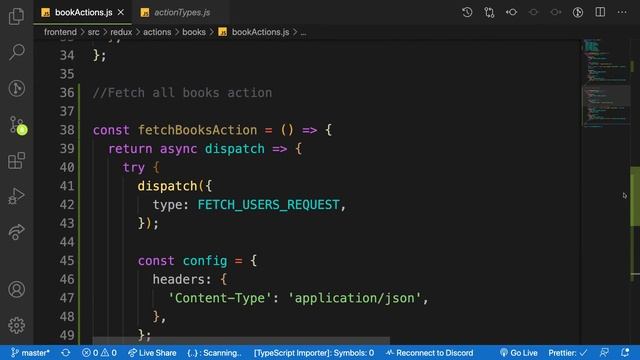640x360 pixels.
Task: Place cursor on FETCH_USERS_REQUEST
Action: click(269, 204)
